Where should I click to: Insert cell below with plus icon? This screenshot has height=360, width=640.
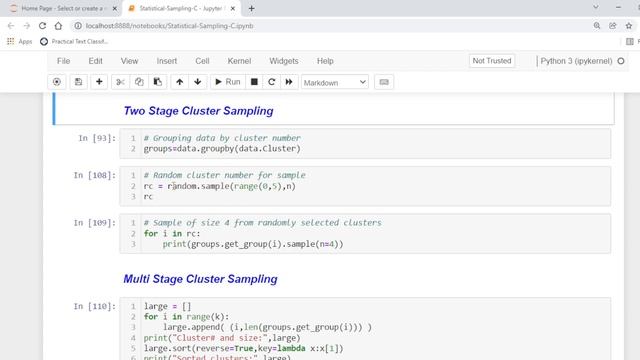[x=99, y=82]
